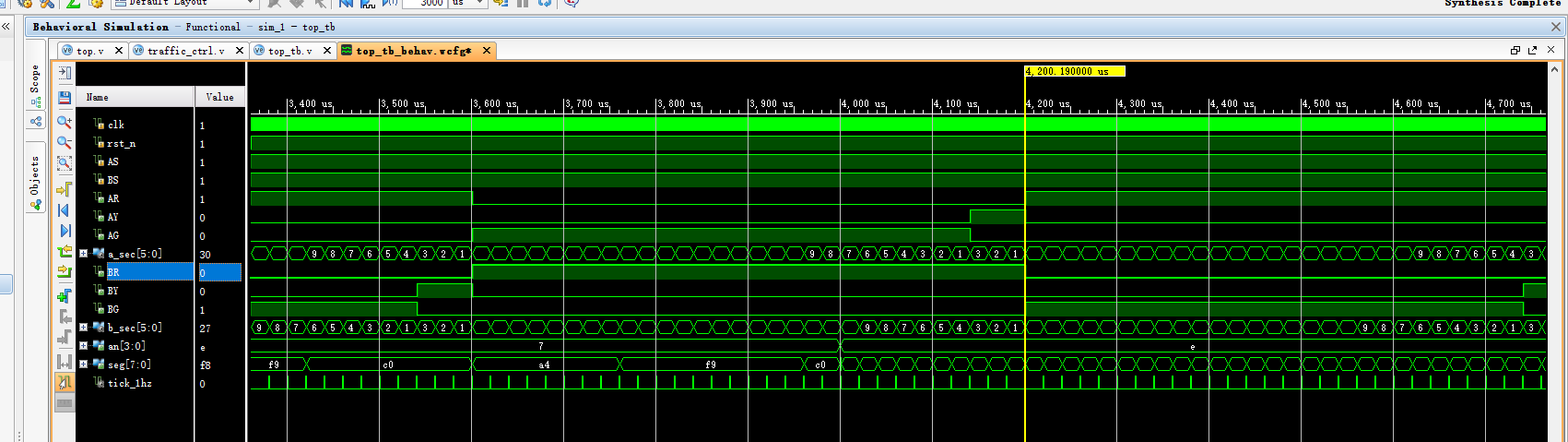Viewport: 1568px width, 442px height.
Task: Click the Name column header
Action: coord(136,97)
